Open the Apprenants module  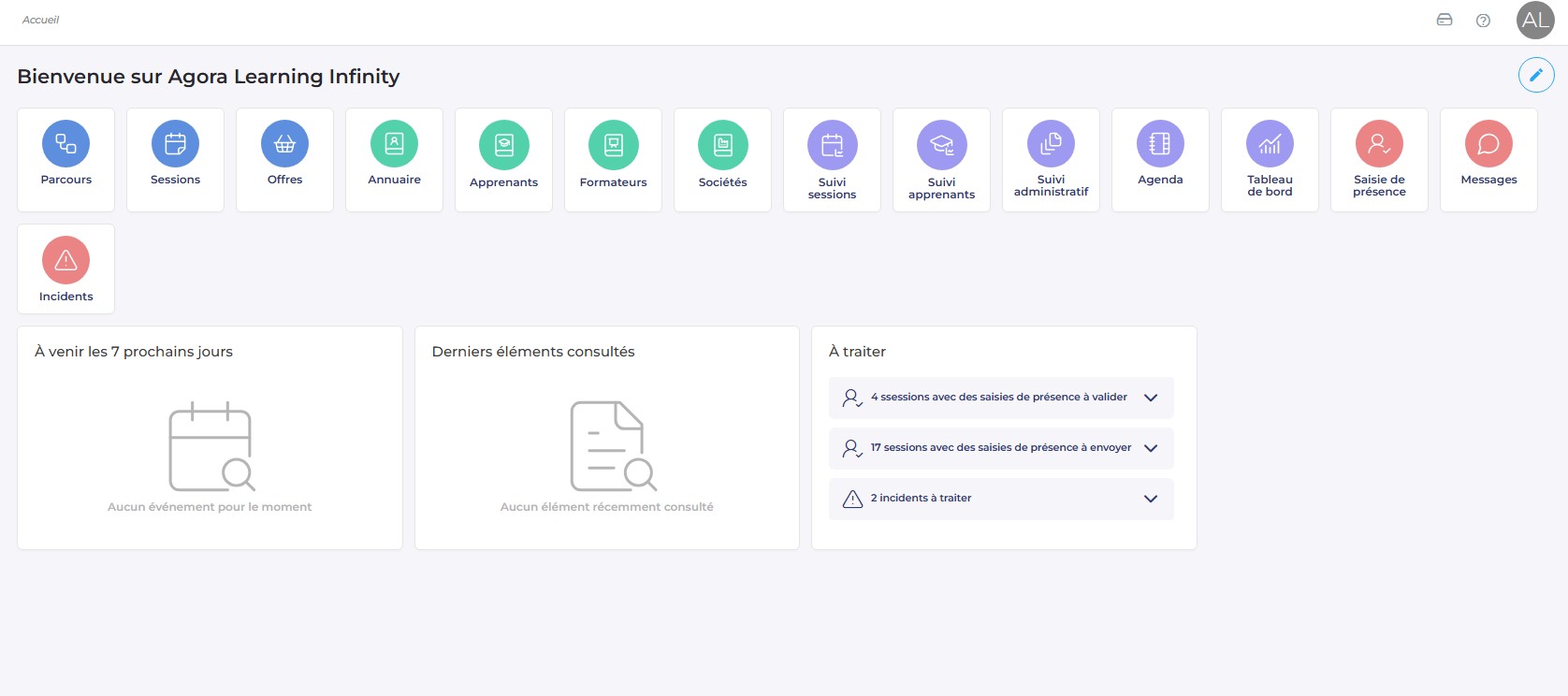(x=503, y=159)
